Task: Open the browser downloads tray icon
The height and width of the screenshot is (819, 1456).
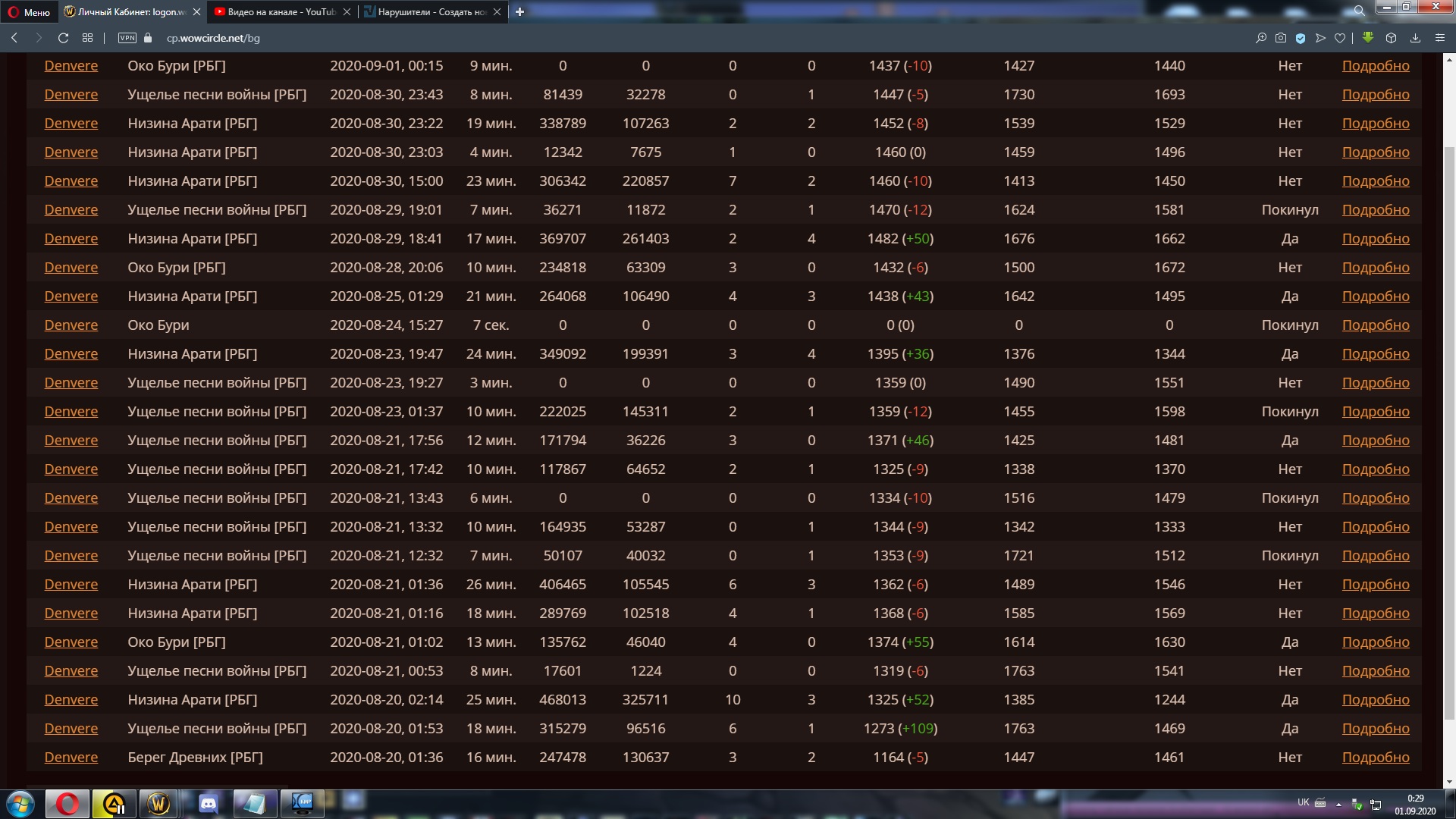Action: 1415,38
